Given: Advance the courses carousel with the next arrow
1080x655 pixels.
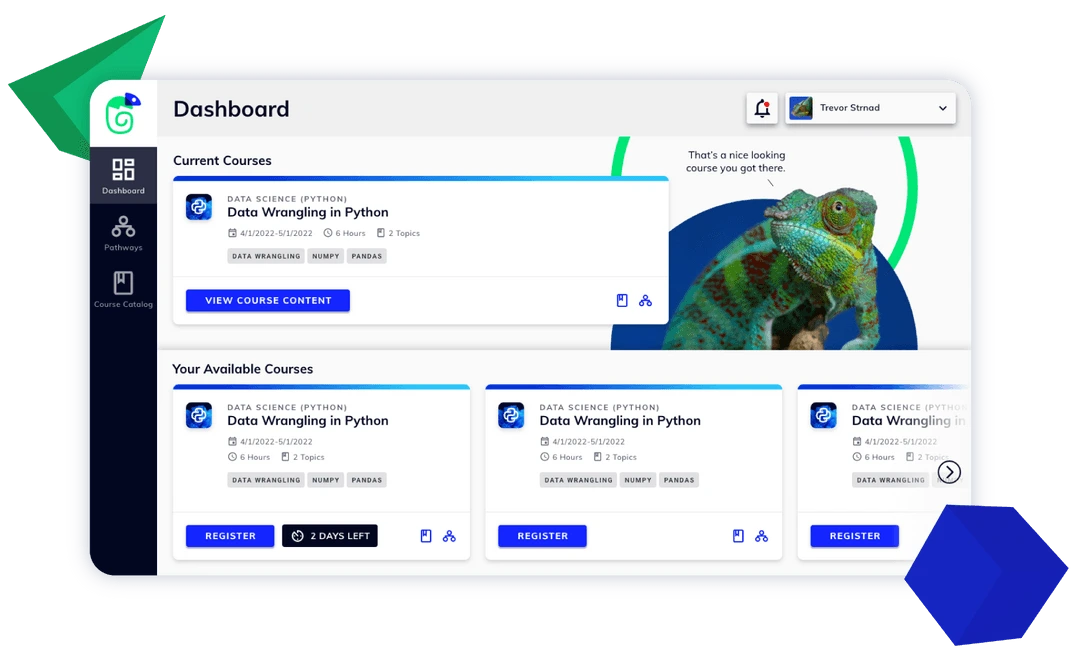Looking at the screenshot, I should 949,472.
